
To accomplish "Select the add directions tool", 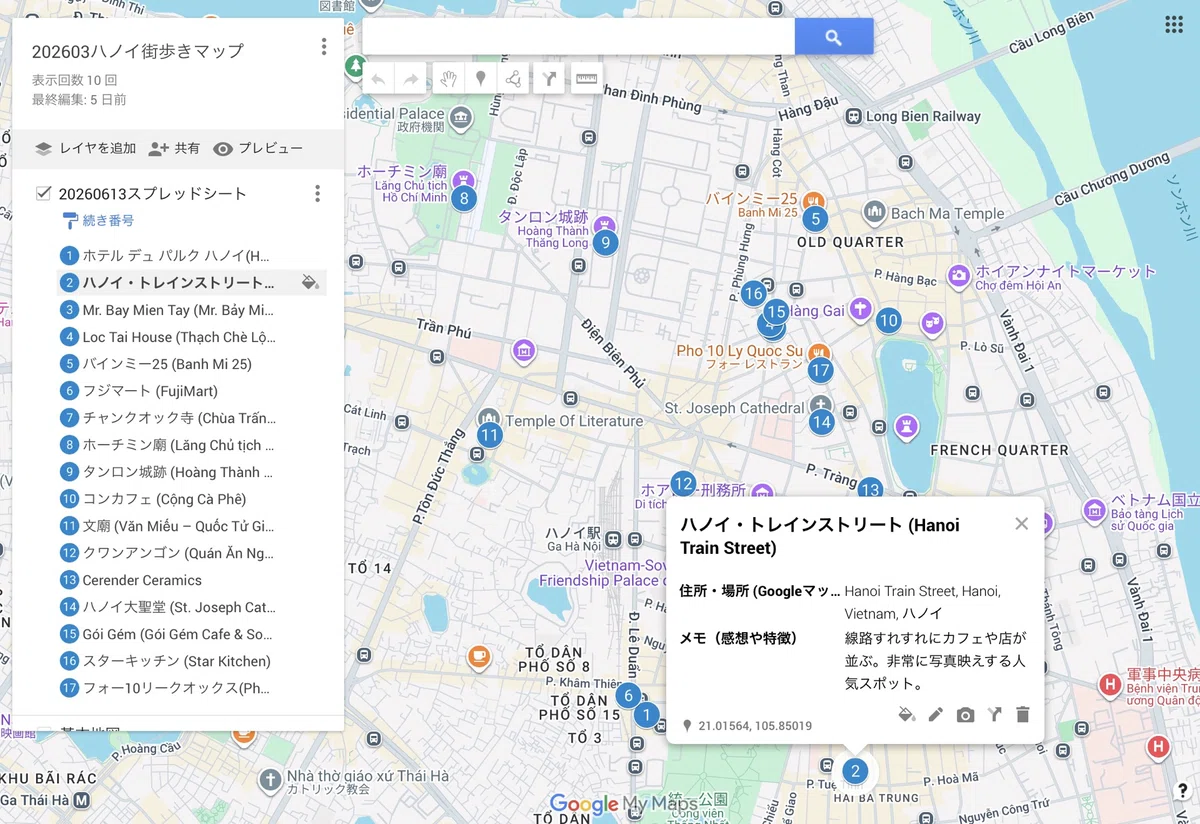I will click(549, 79).
